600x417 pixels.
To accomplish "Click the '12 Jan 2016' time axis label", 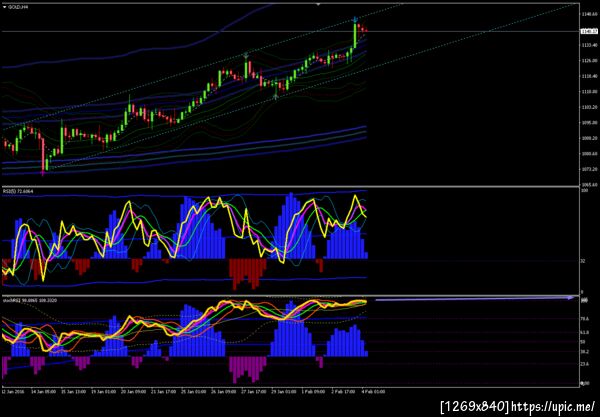I will click(13, 392).
